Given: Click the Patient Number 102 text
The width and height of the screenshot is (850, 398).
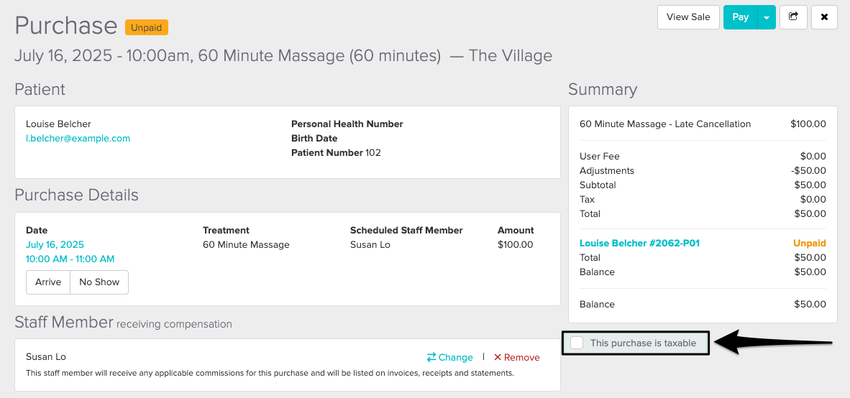Looking at the screenshot, I should click(336, 153).
